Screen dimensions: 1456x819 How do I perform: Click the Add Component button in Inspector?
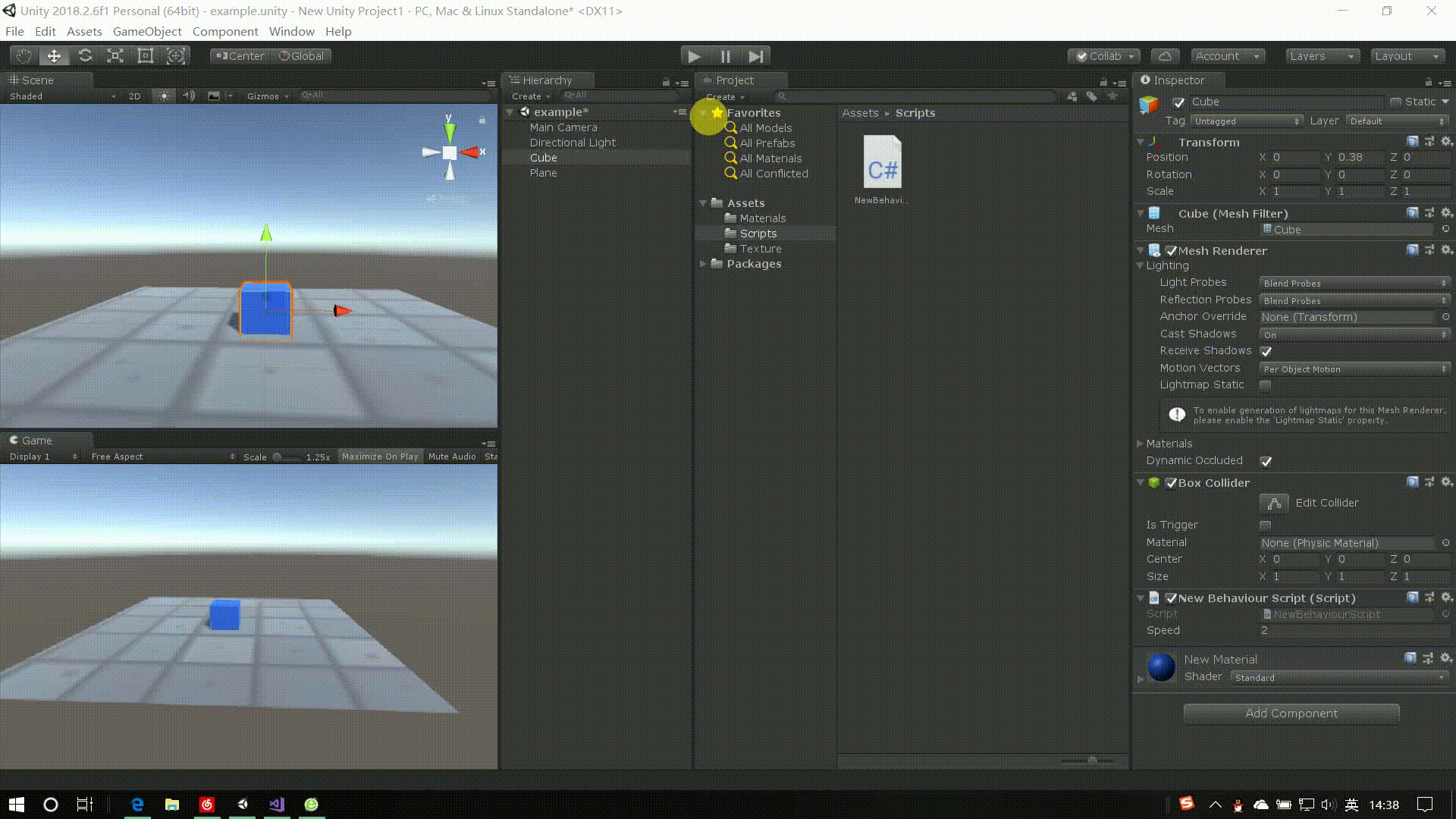click(1291, 713)
